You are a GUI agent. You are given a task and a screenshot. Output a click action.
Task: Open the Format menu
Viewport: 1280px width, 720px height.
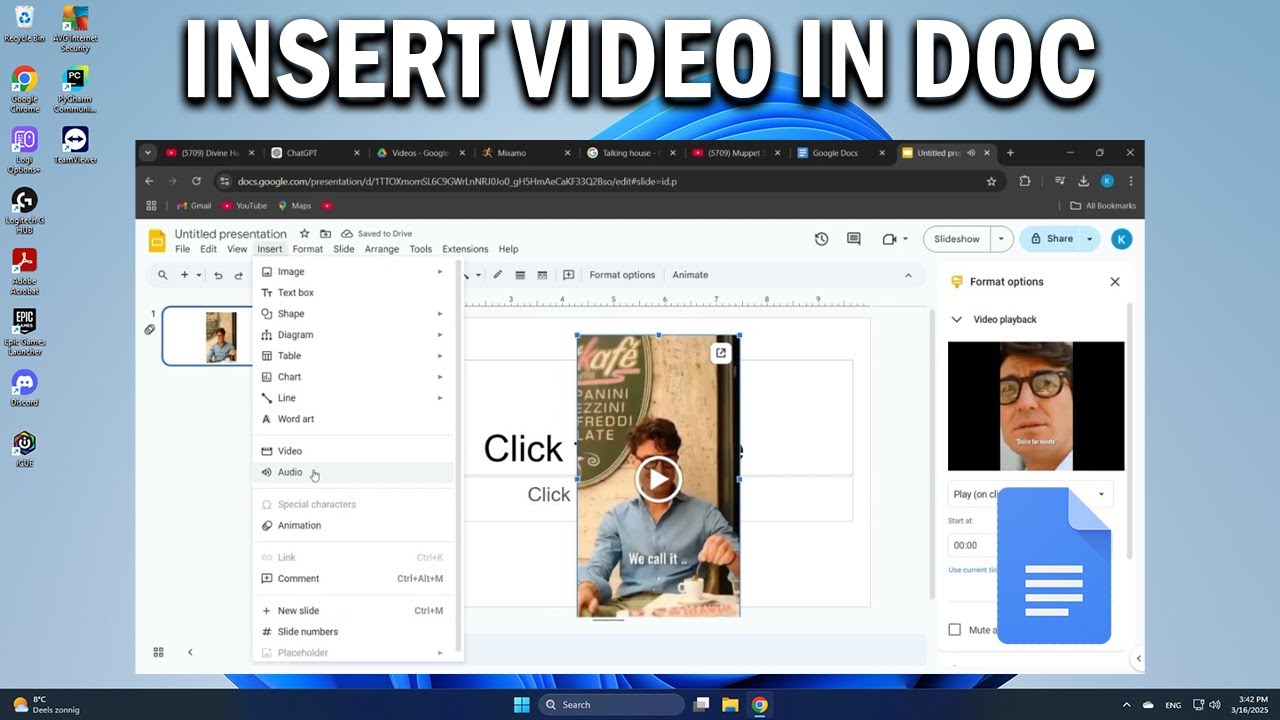coord(307,249)
